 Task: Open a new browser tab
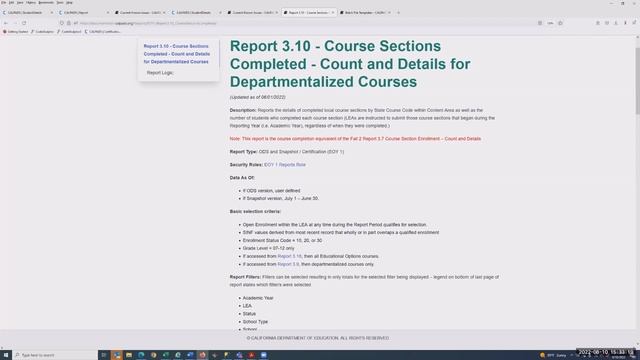398,13
